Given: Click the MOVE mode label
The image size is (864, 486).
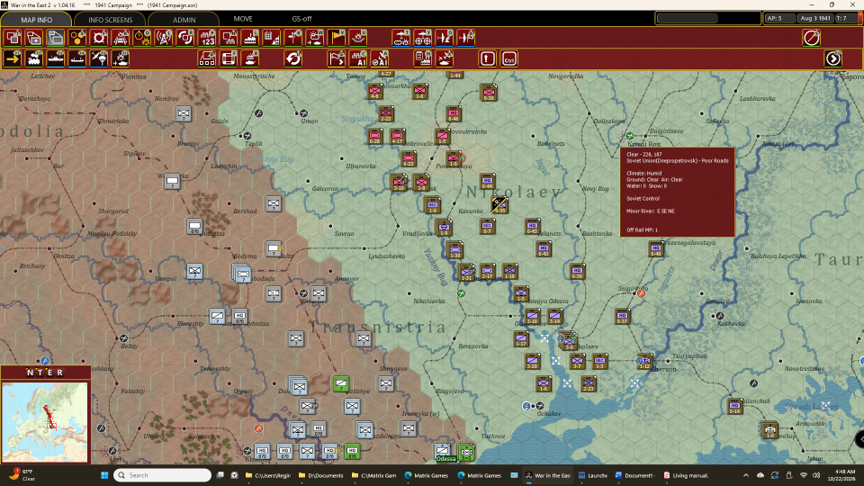Looking at the screenshot, I should (x=243, y=19).
